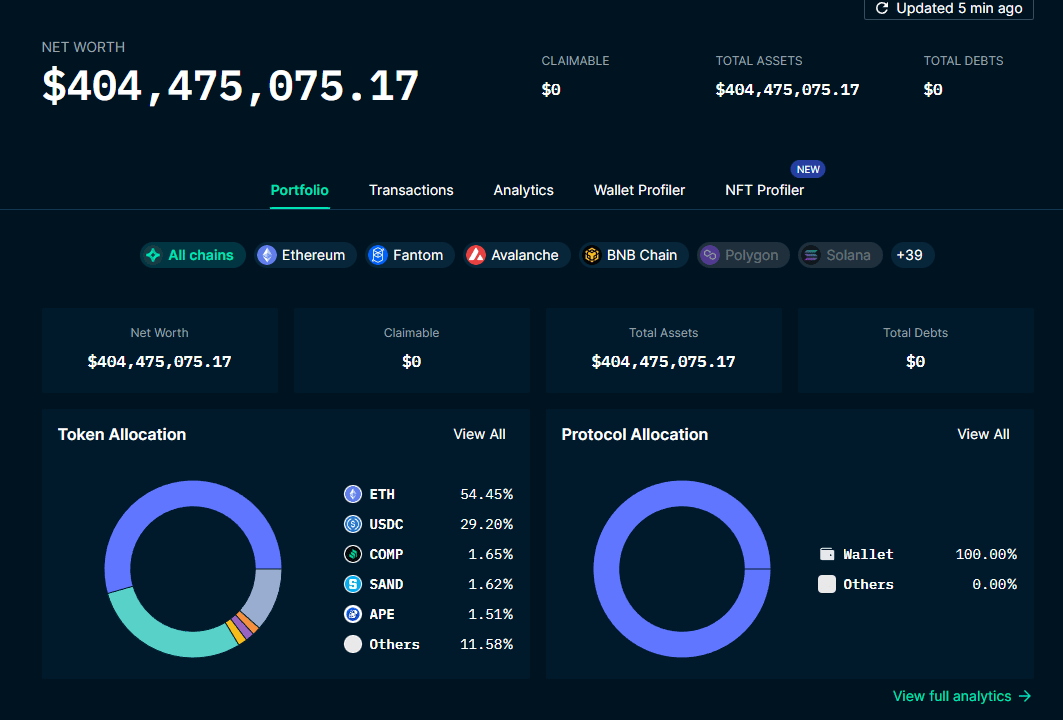1063x720 pixels.
Task: Filter by All chains
Action: pos(193,255)
